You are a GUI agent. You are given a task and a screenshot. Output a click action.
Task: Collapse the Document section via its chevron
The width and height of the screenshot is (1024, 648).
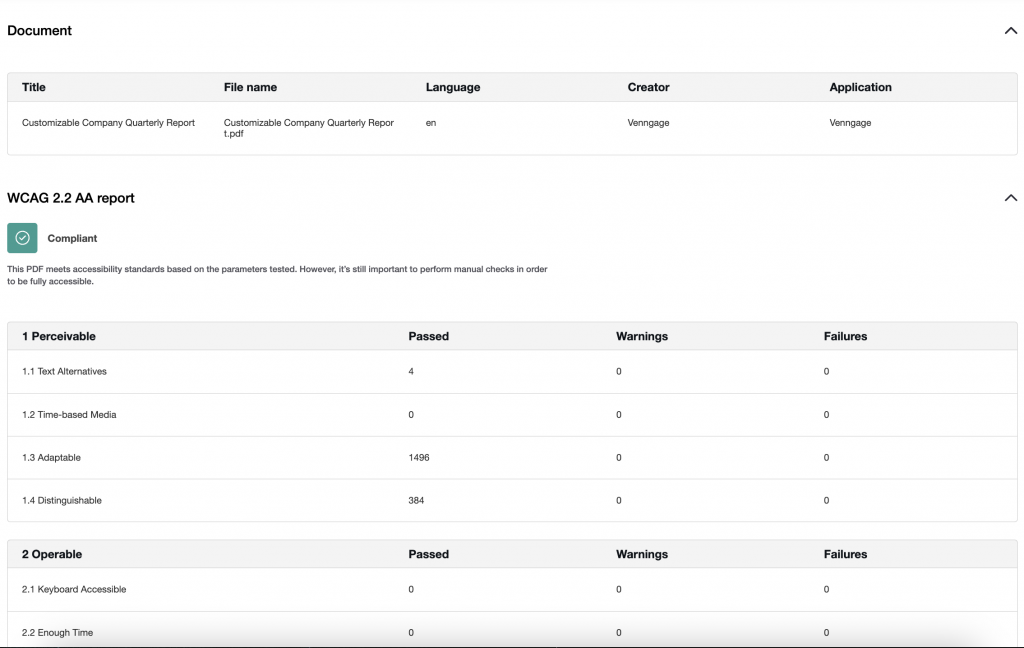(x=1010, y=31)
